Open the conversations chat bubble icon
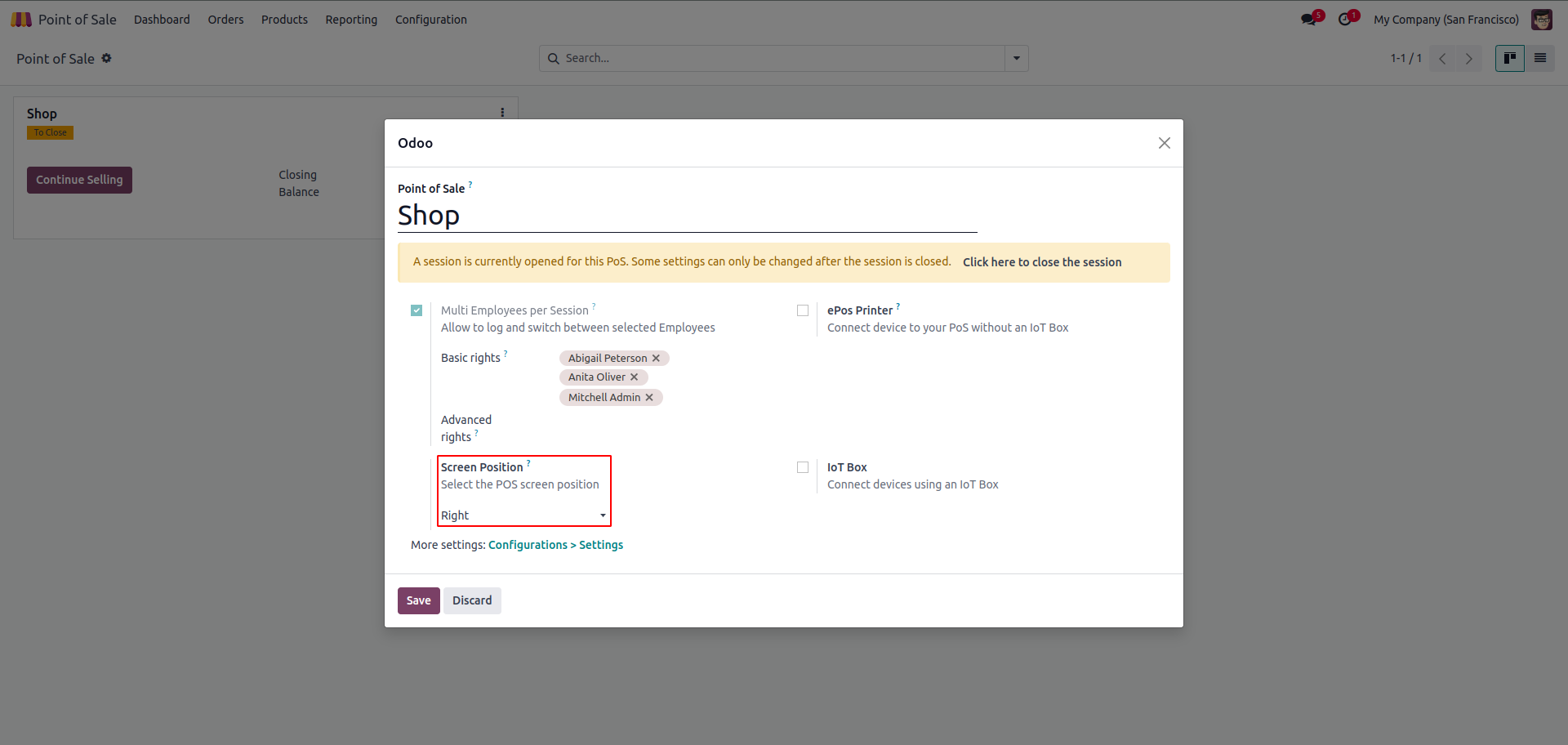 (1309, 20)
